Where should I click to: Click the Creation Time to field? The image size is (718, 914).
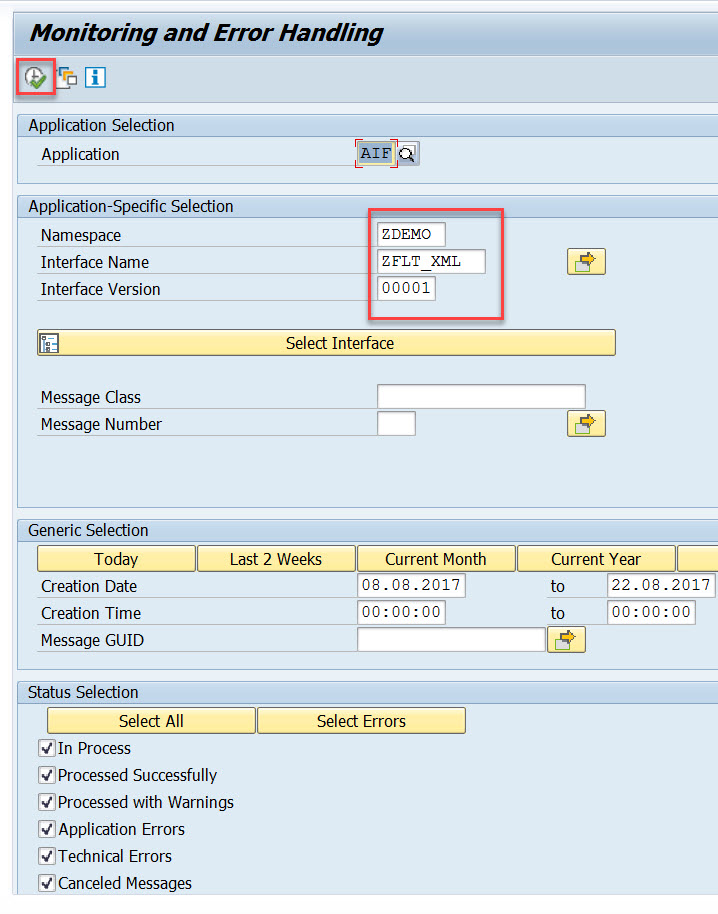[651, 613]
